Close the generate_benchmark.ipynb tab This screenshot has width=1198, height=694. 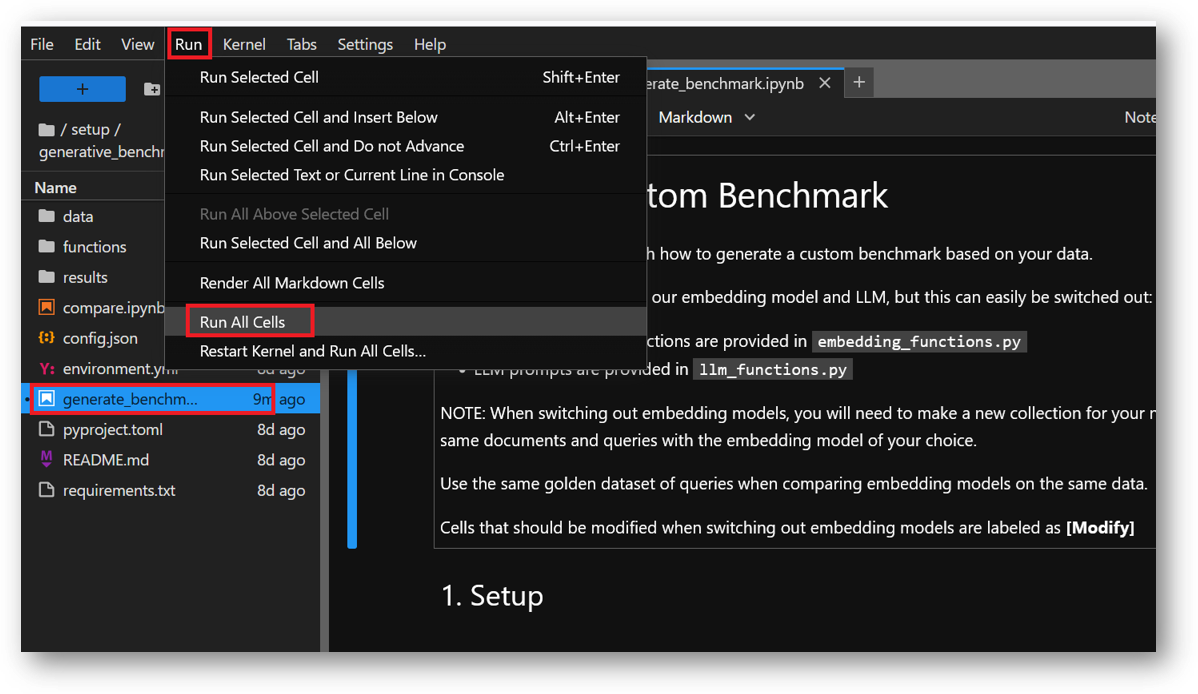pos(825,83)
